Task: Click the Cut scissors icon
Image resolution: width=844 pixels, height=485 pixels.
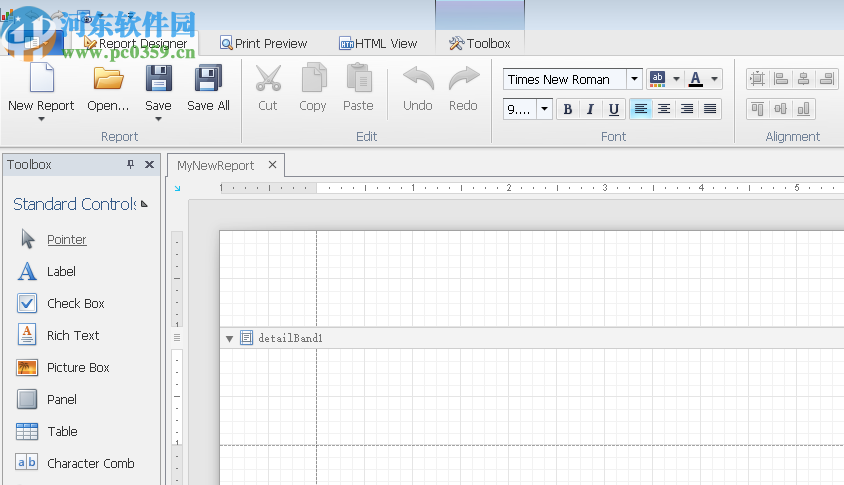Action: coord(268,78)
